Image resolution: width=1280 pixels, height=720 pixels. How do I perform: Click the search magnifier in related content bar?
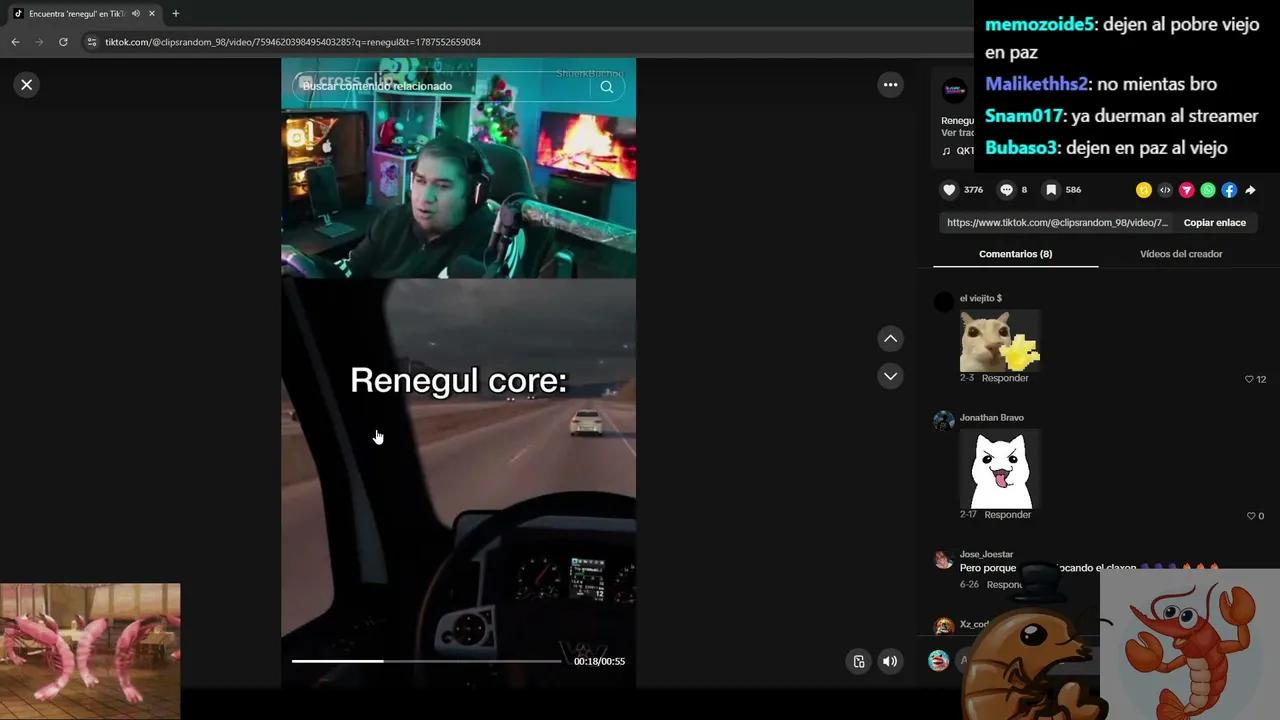[606, 86]
